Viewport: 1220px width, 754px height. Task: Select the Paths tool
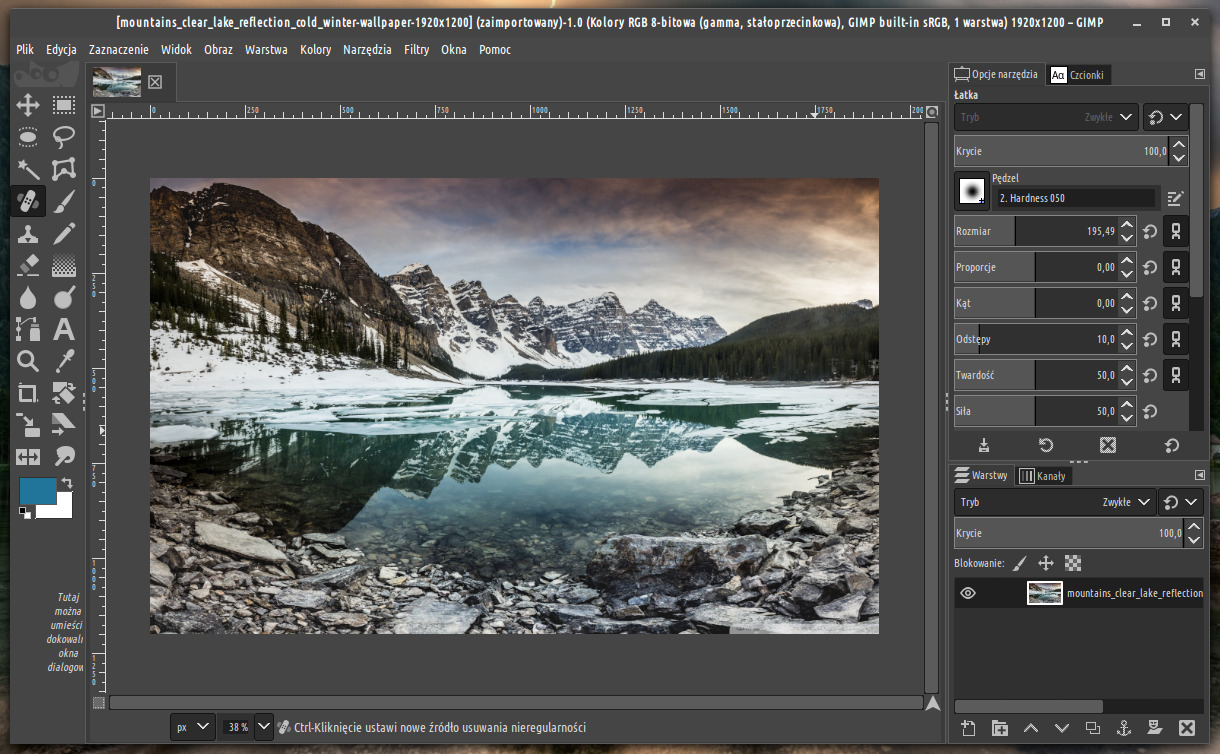[28, 329]
